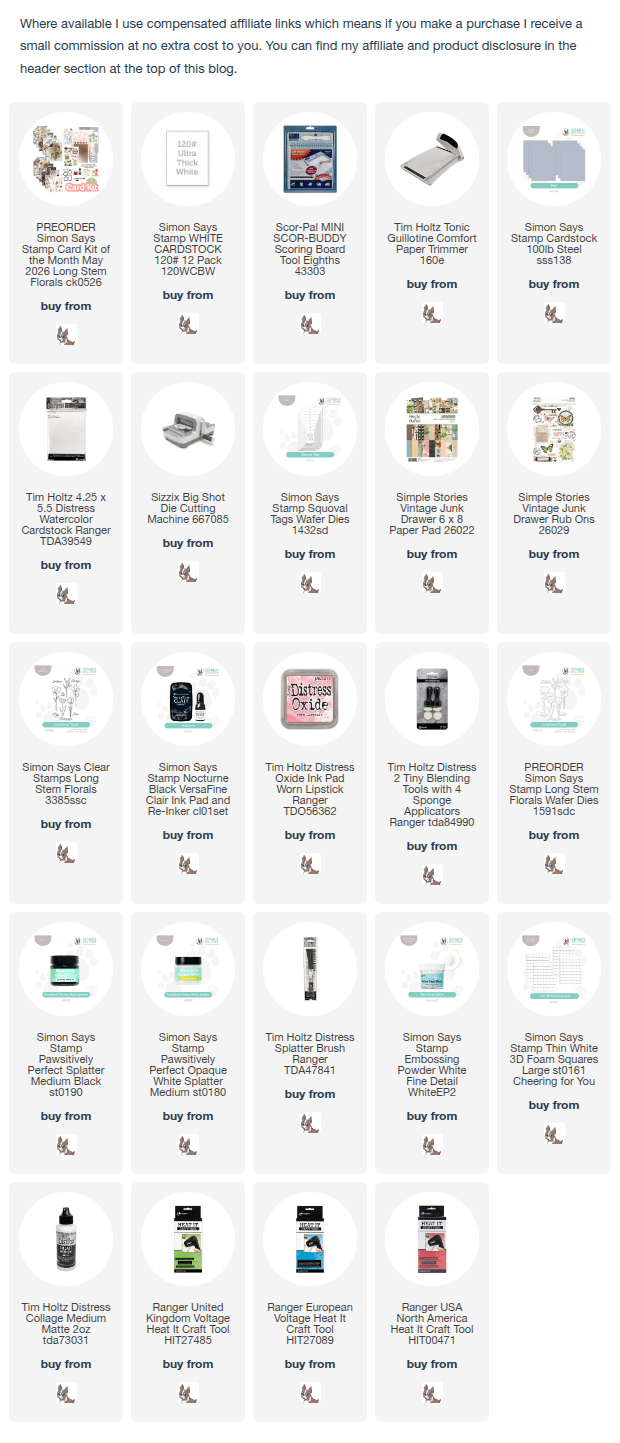Open the Simon Says Stamp Squoval Tags Wafer Dies link
The image size is (620, 1443).
pos(310,514)
